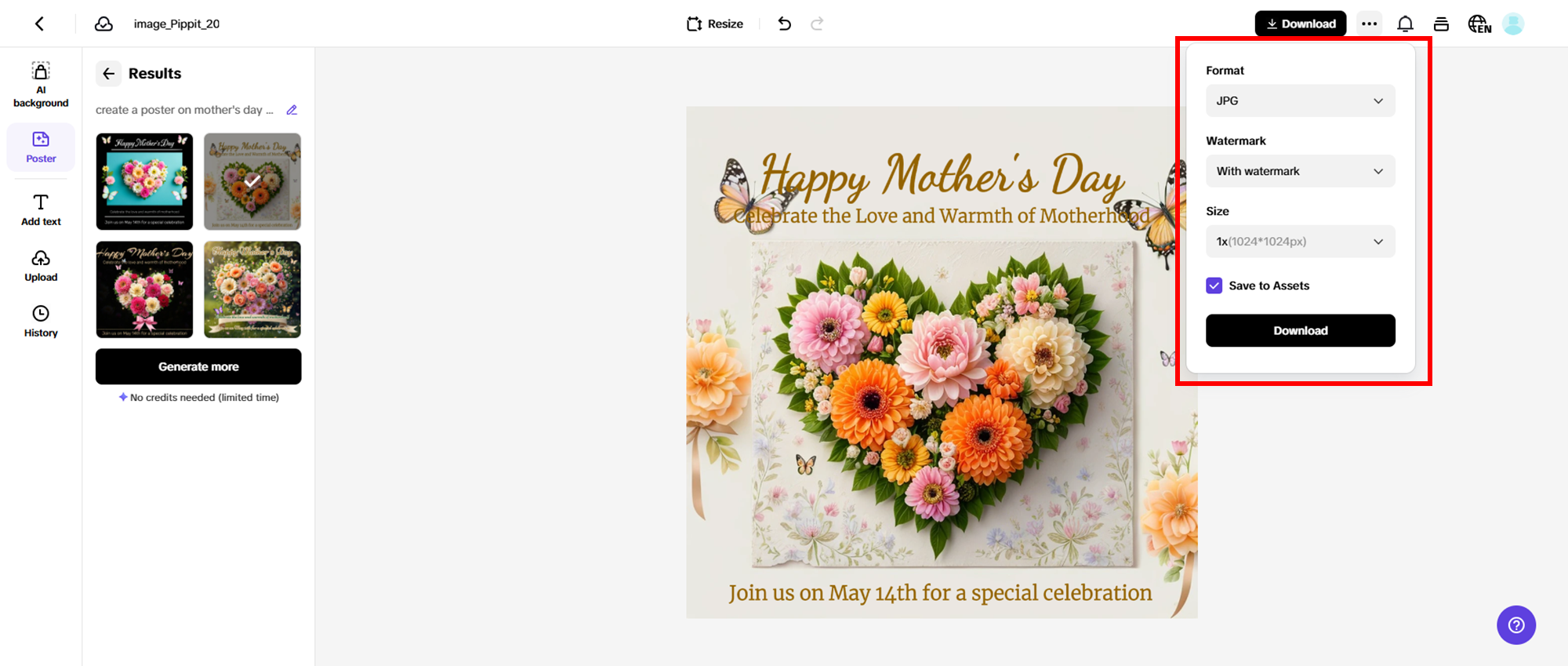Click the top bar Download button
This screenshot has height=666, width=1568.
[x=1301, y=24]
